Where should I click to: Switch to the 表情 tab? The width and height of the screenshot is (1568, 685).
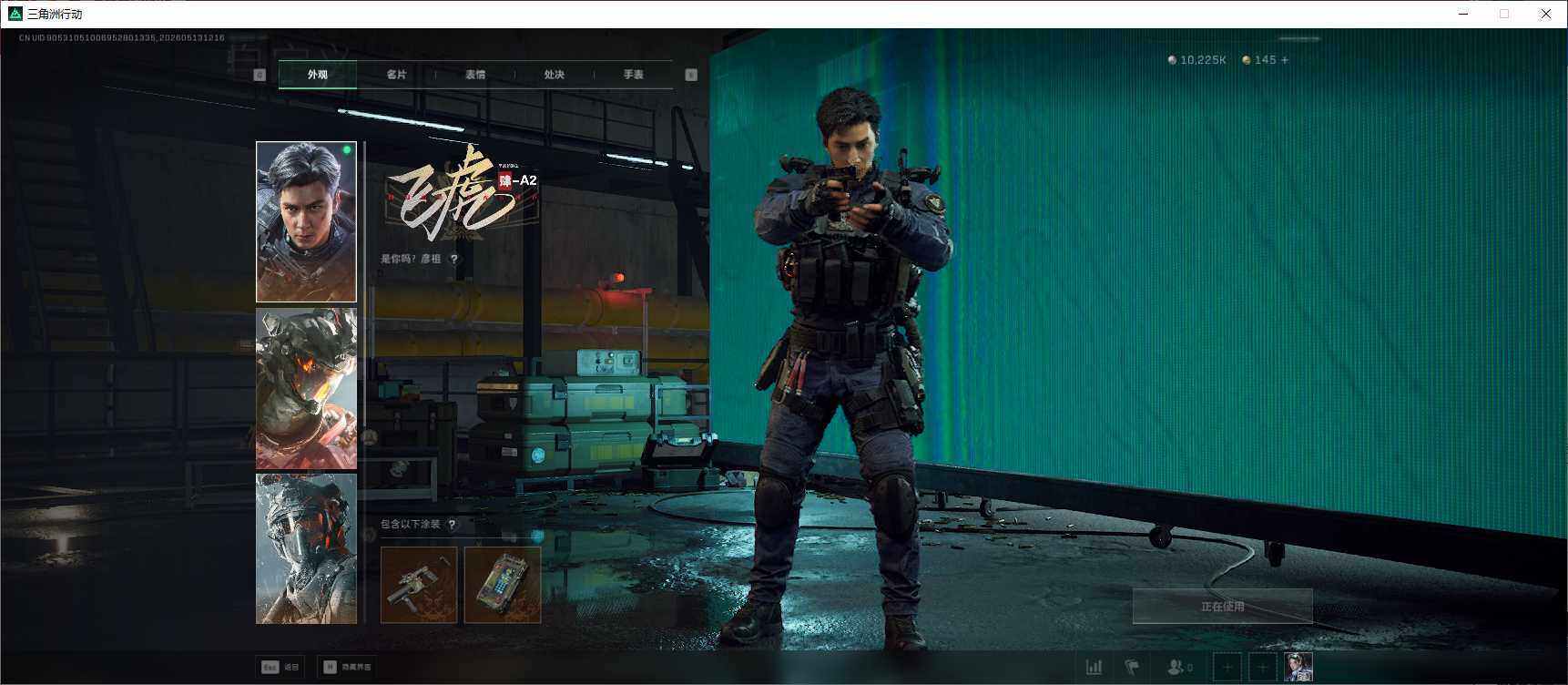point(475,75)
